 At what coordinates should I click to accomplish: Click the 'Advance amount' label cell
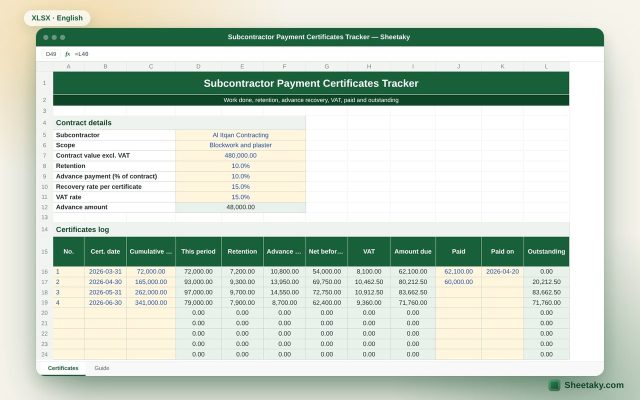tap(114, 207)
